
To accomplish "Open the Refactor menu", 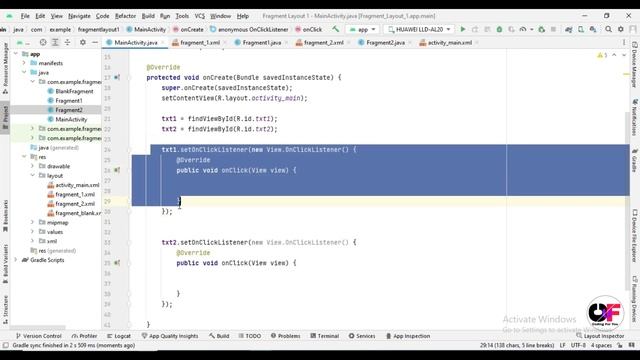I will (x=125, y=16).
